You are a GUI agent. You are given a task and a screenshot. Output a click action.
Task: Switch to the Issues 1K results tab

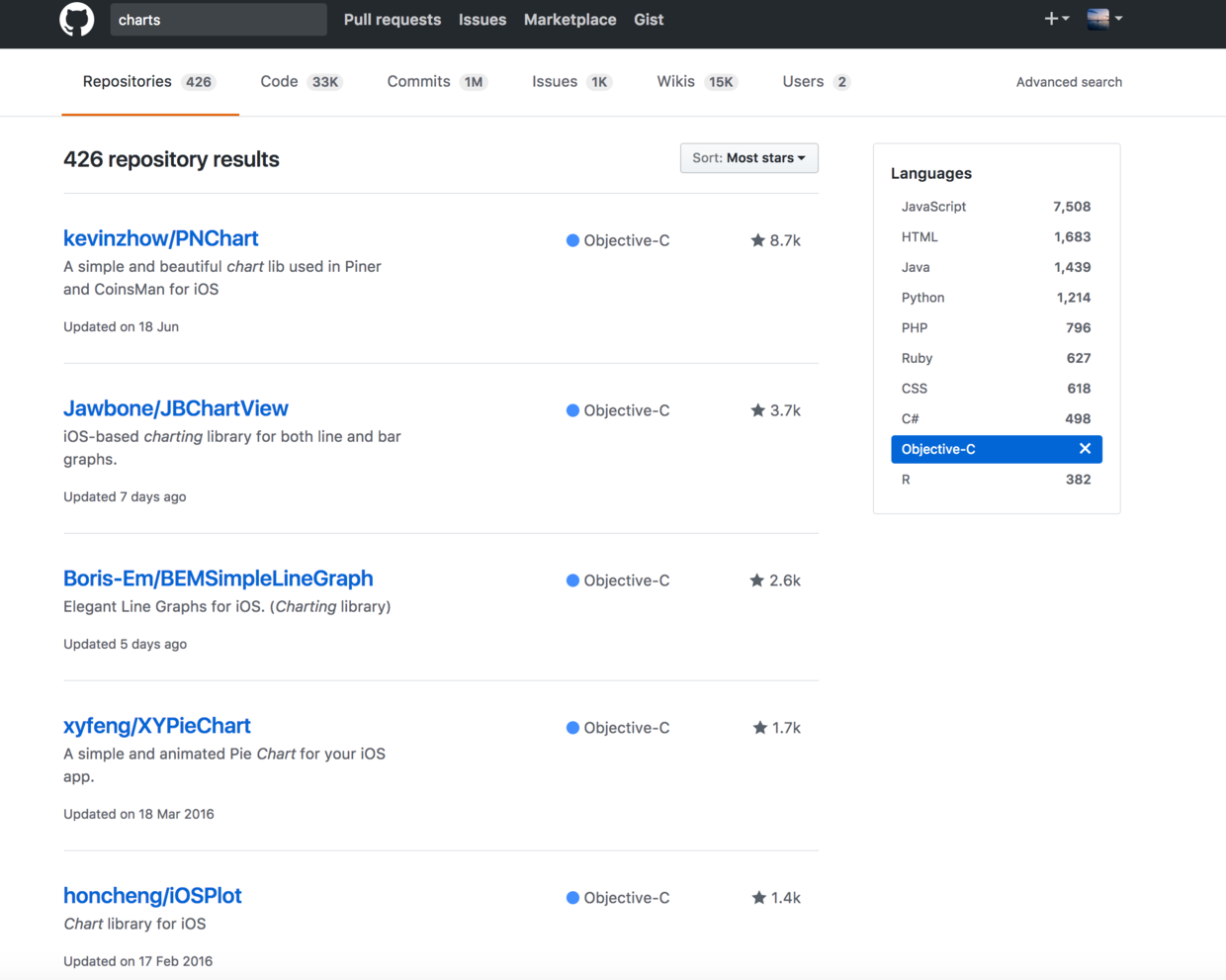571,82
